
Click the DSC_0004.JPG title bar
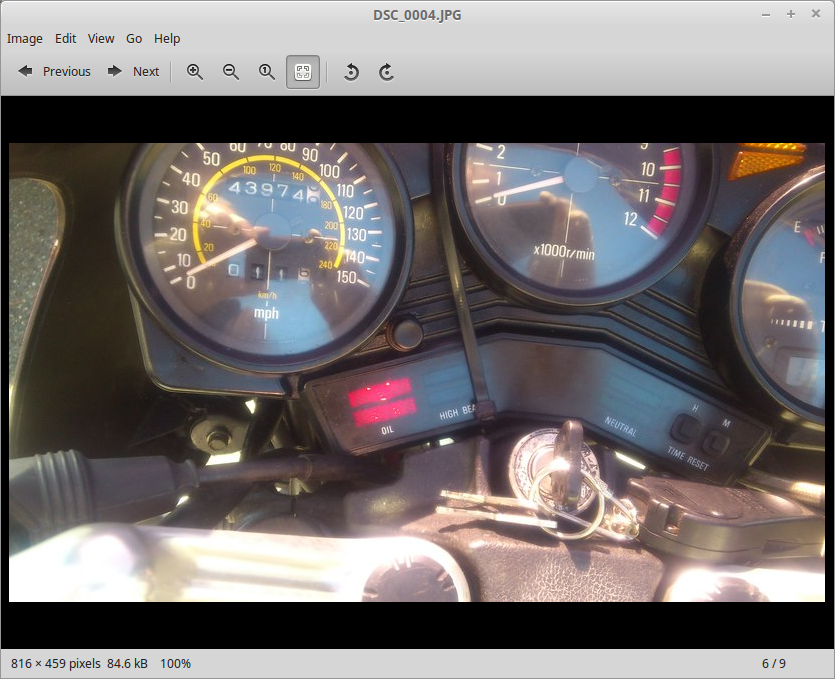[x=417, y=14]
